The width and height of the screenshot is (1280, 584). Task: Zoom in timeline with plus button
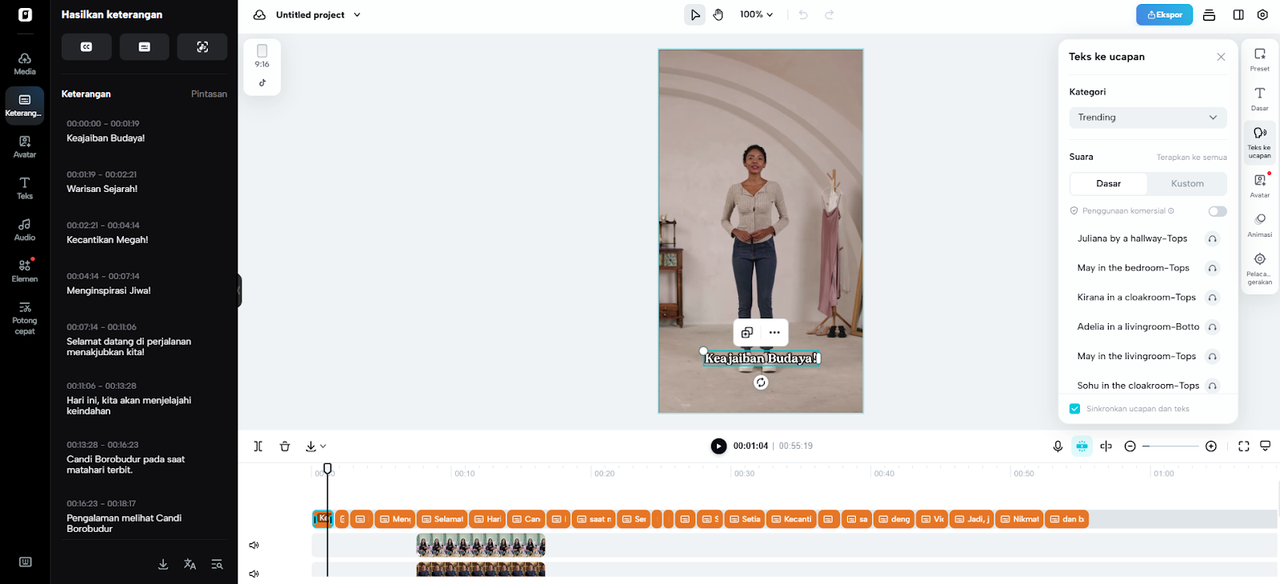(1211, 446)
